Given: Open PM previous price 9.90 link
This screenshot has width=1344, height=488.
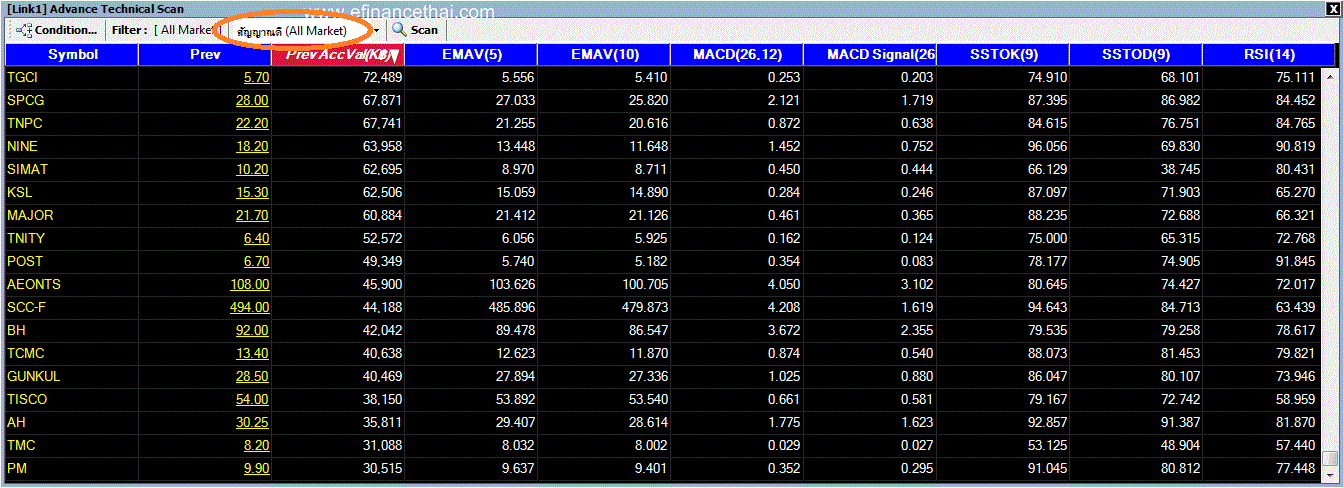Looking at the screenshot, I should [256, 468].
